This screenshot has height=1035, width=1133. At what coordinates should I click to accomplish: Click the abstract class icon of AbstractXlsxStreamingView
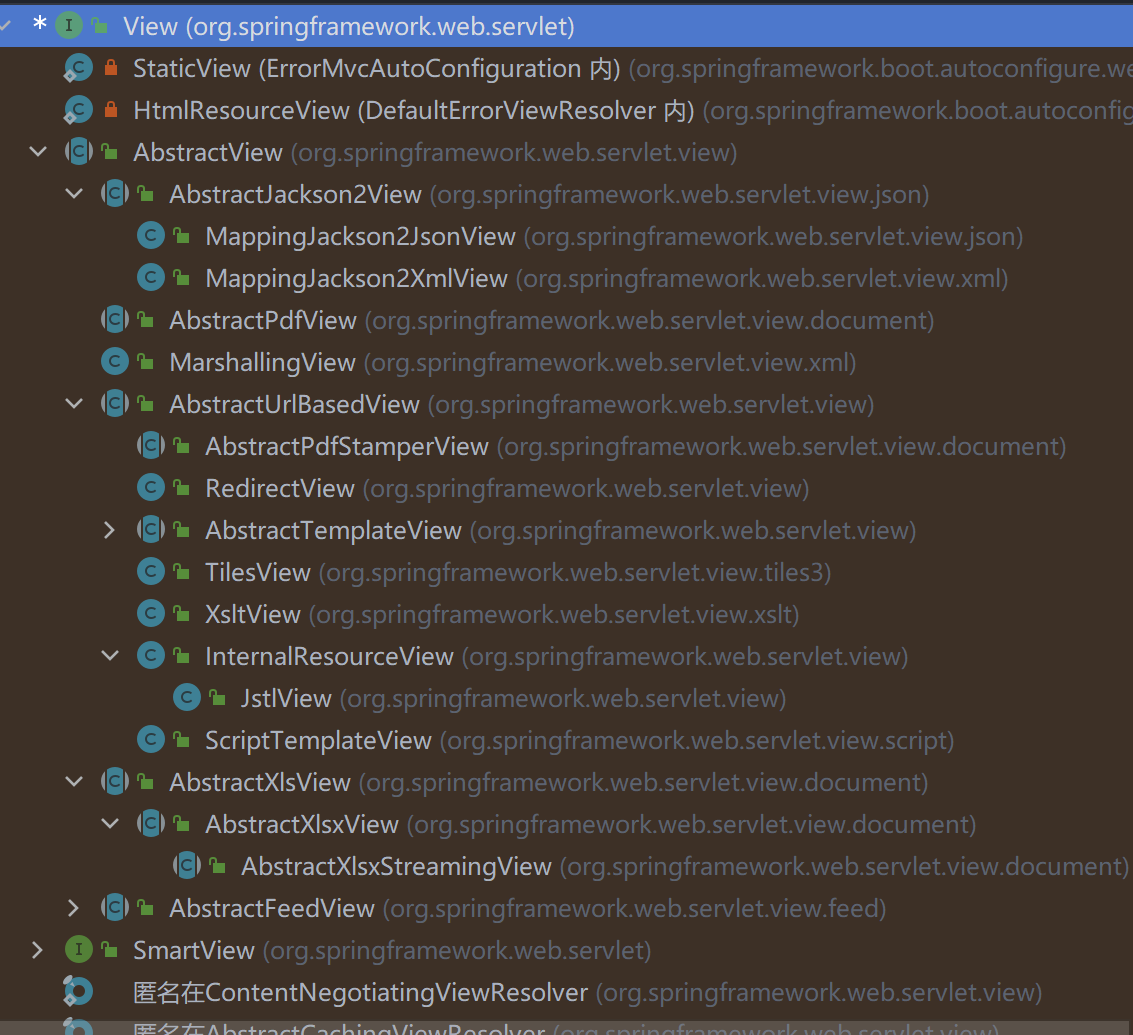[187, 866]
